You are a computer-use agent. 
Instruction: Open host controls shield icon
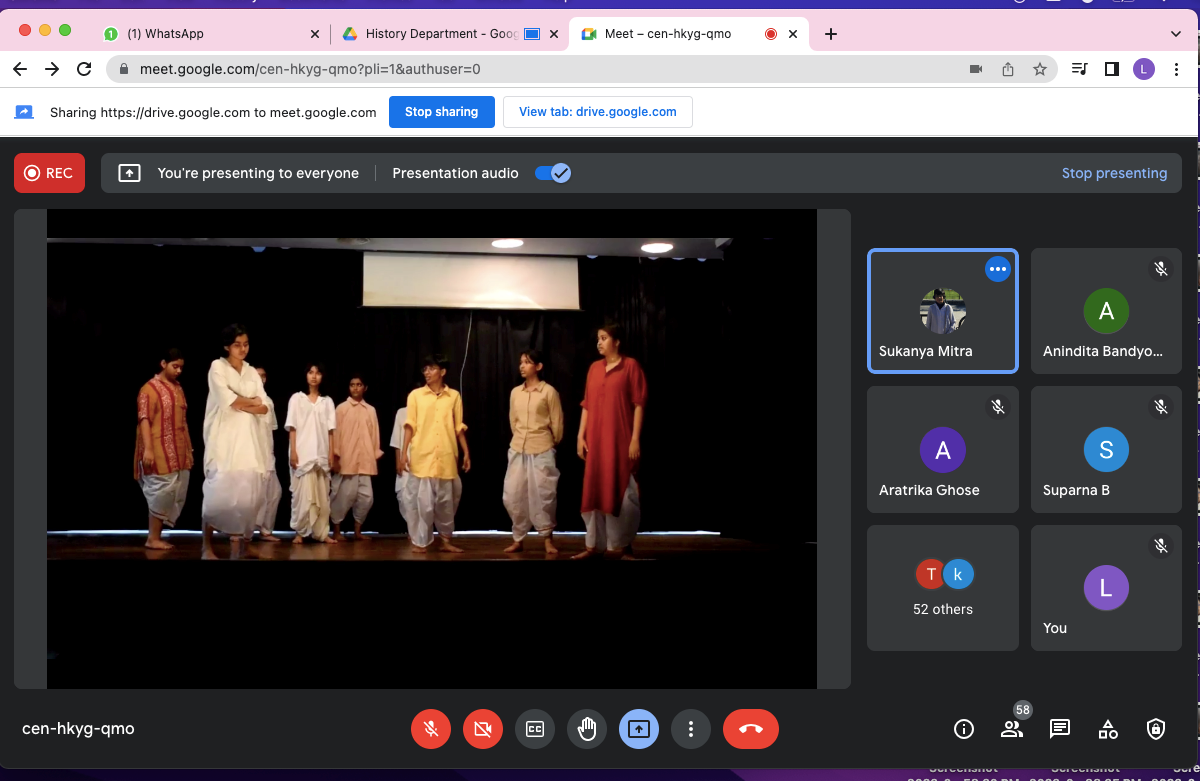click(1156, 729)
